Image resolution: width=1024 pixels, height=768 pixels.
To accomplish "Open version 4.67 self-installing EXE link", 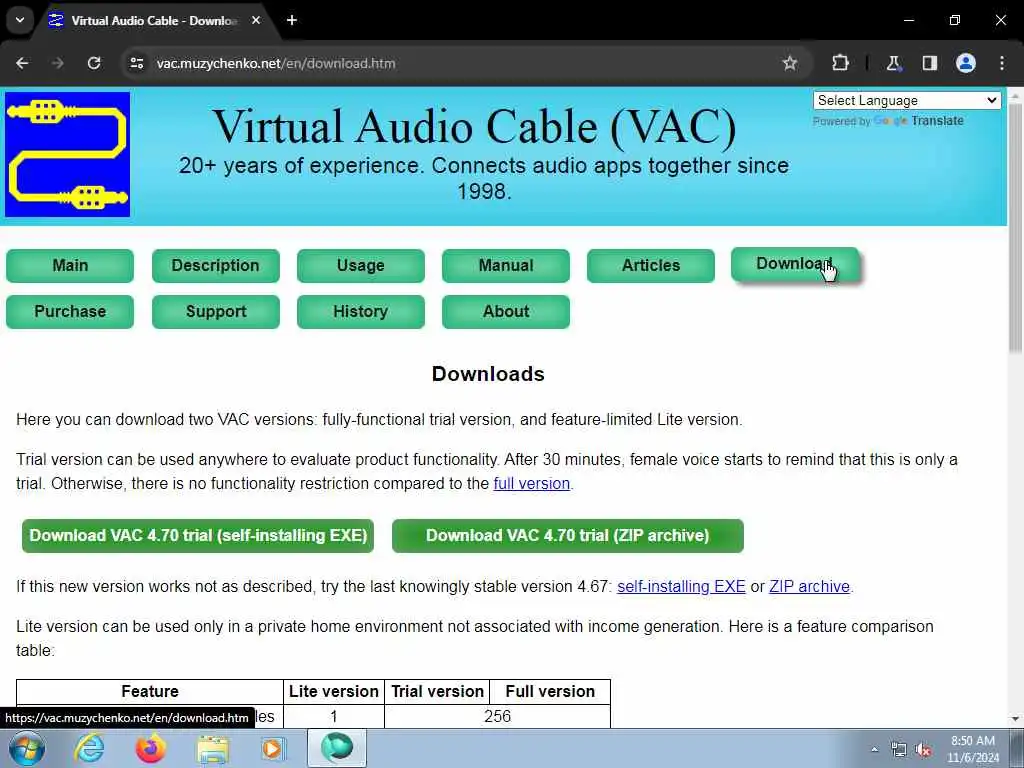I will pos(681,586).
